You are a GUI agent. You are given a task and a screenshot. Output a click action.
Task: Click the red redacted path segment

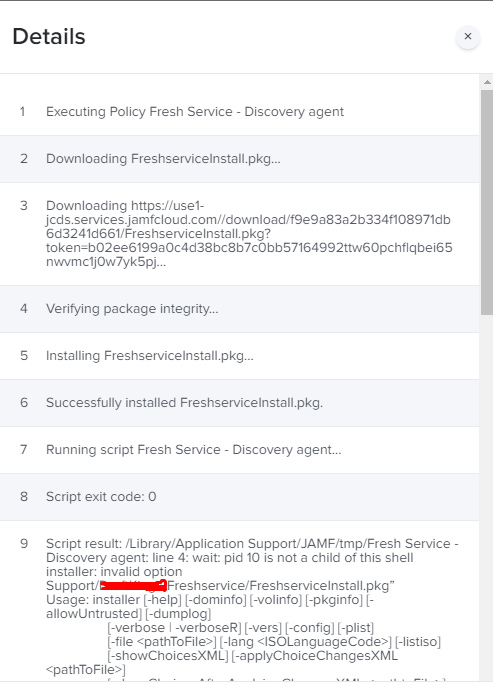[133, 585]
